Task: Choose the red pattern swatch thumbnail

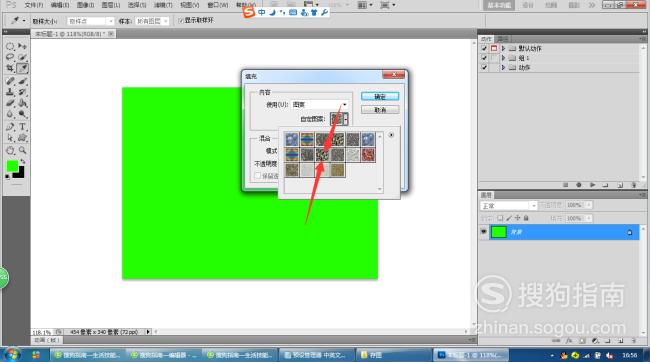Action: pos(368,155)
